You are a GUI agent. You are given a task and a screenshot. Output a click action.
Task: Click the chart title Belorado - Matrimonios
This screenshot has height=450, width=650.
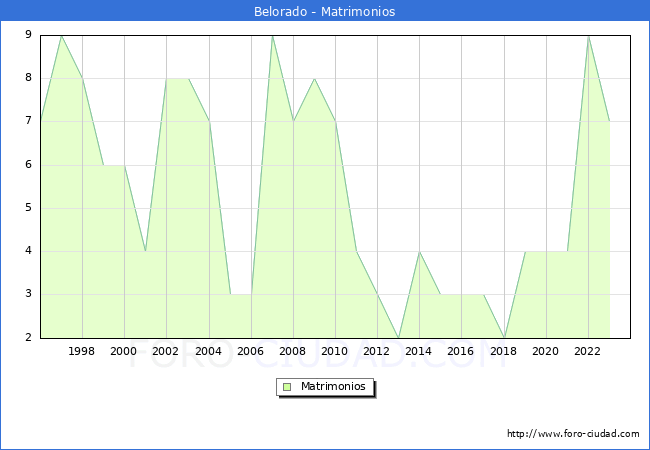click(x=324, y=12)
